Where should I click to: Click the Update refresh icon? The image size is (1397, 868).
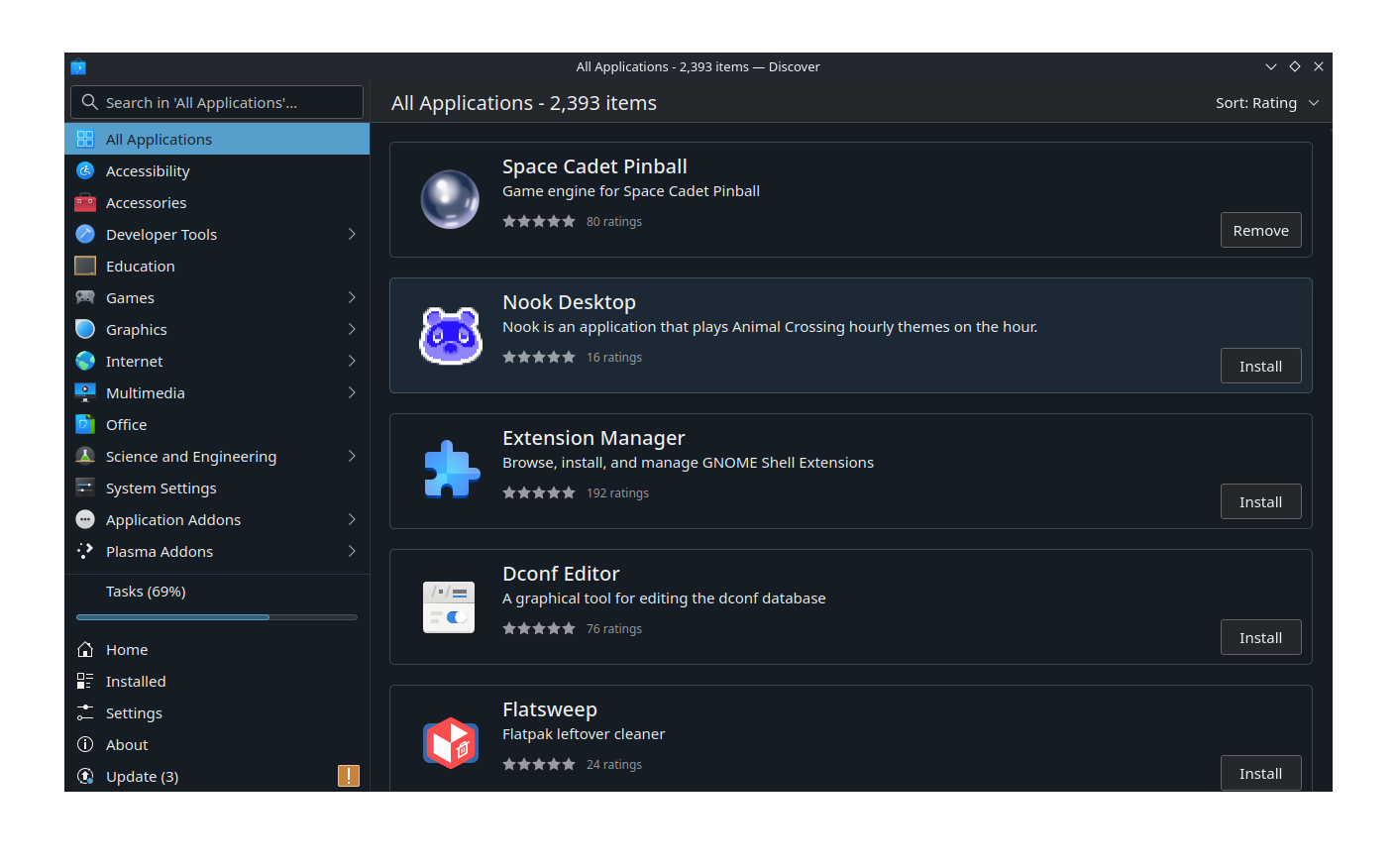85,776
